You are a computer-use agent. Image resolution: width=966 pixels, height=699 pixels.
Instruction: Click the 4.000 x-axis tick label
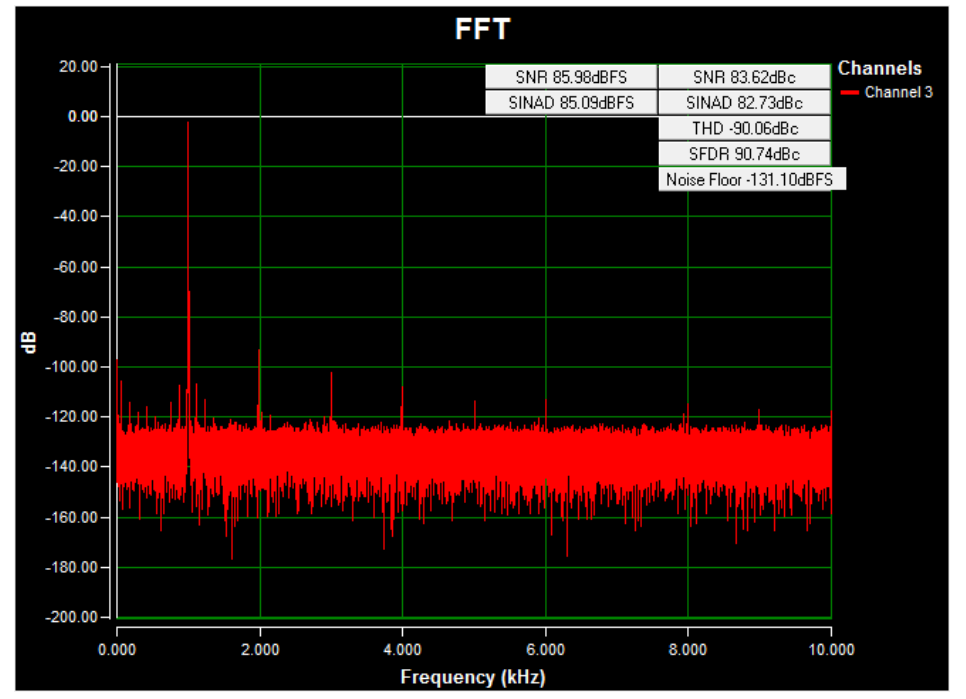tap(402, 650)
